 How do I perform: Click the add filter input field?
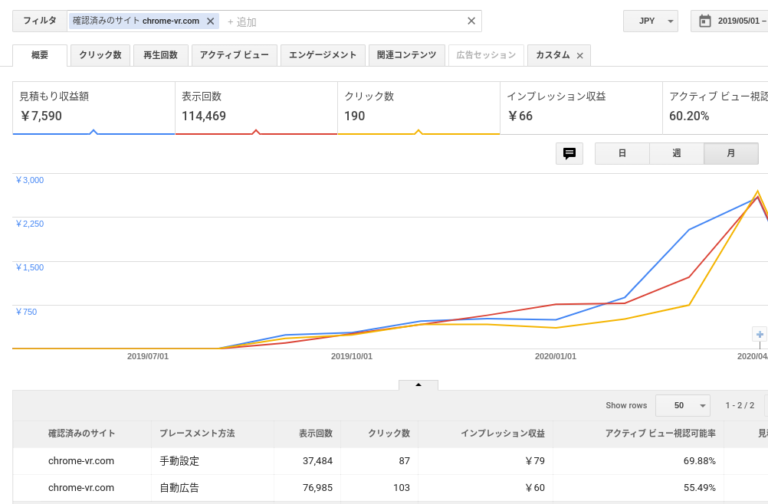(x=343, y=22)
